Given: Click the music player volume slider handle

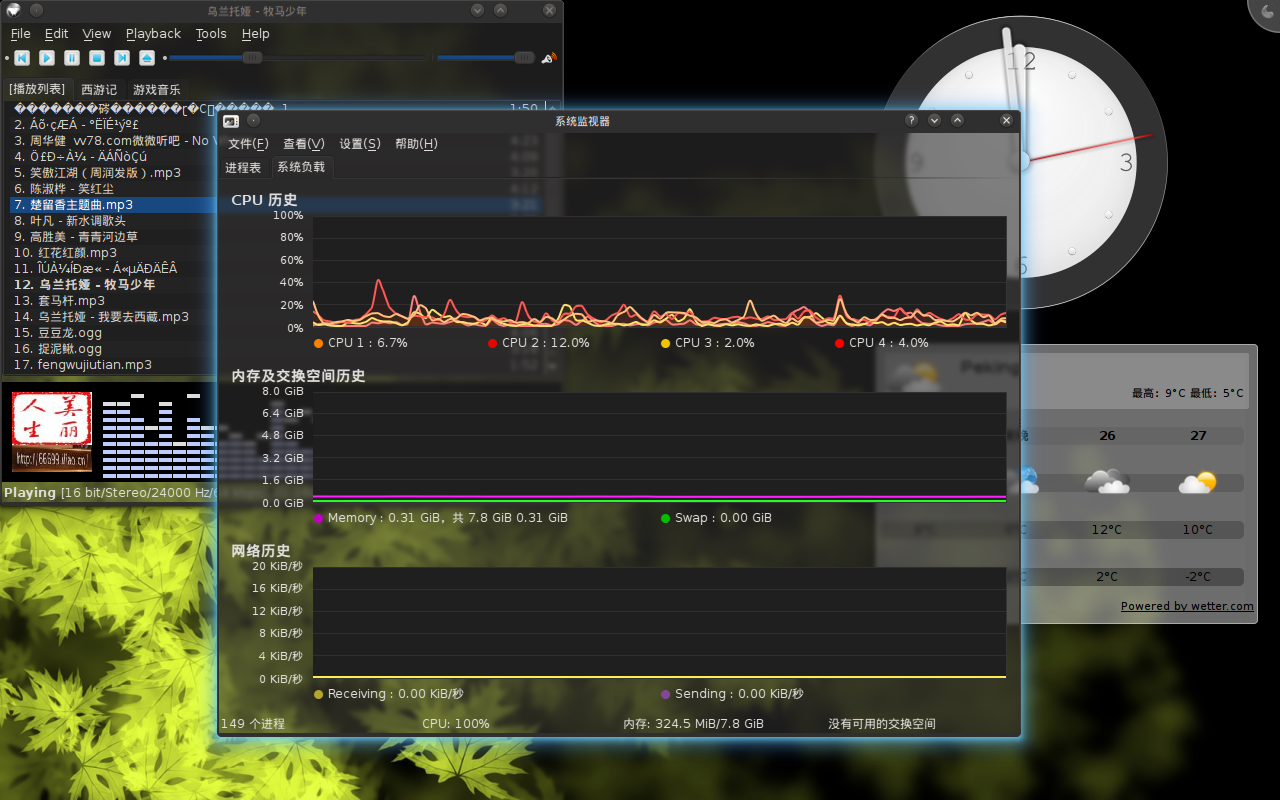Looking at the screenshot, I should pos(524,58).
